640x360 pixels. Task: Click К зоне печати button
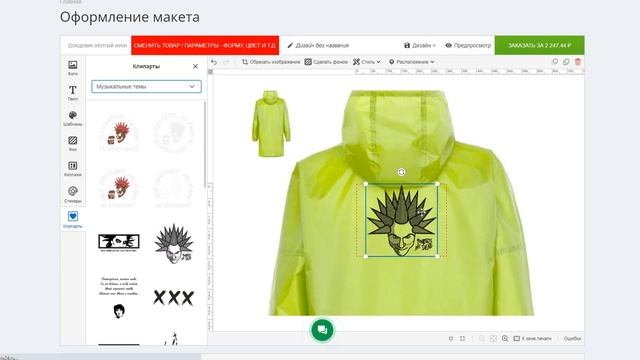532,338
